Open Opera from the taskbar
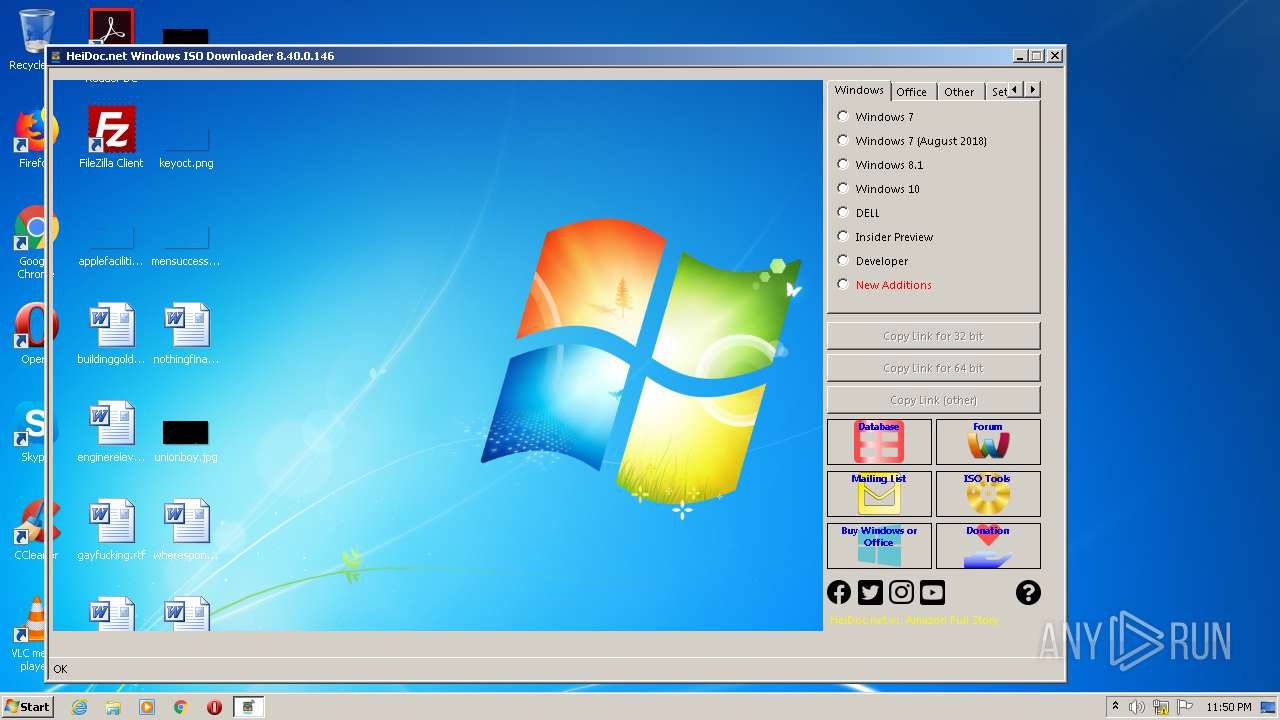Screen dimensions: 1280x720 [x=214, y=707]
